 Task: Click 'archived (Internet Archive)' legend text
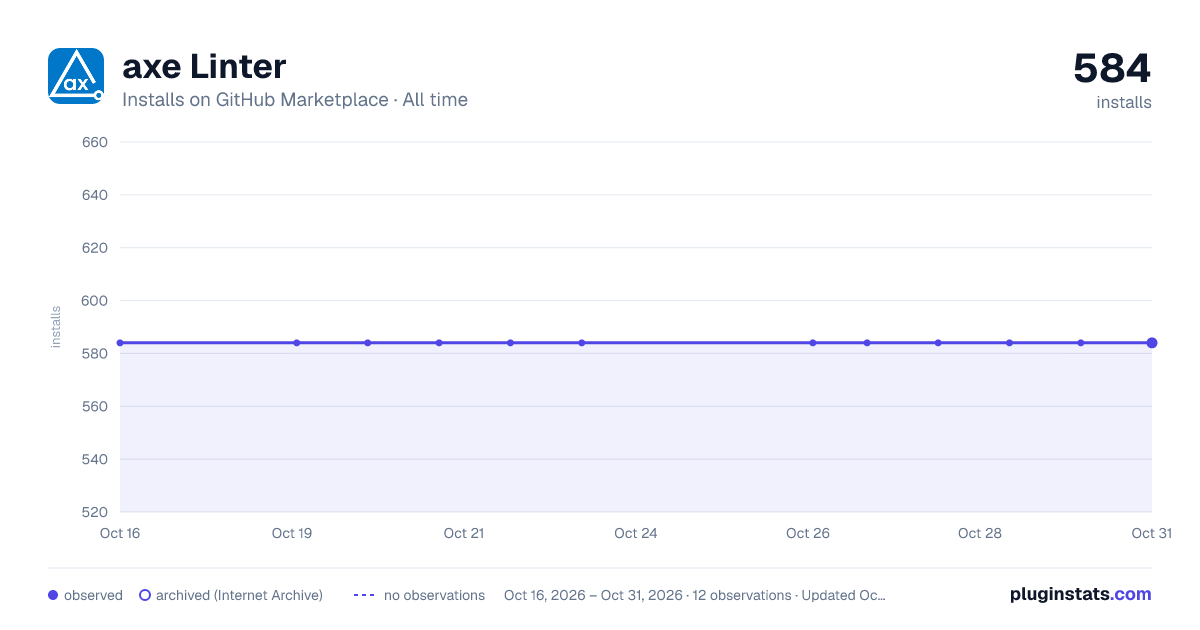[239, 595]
